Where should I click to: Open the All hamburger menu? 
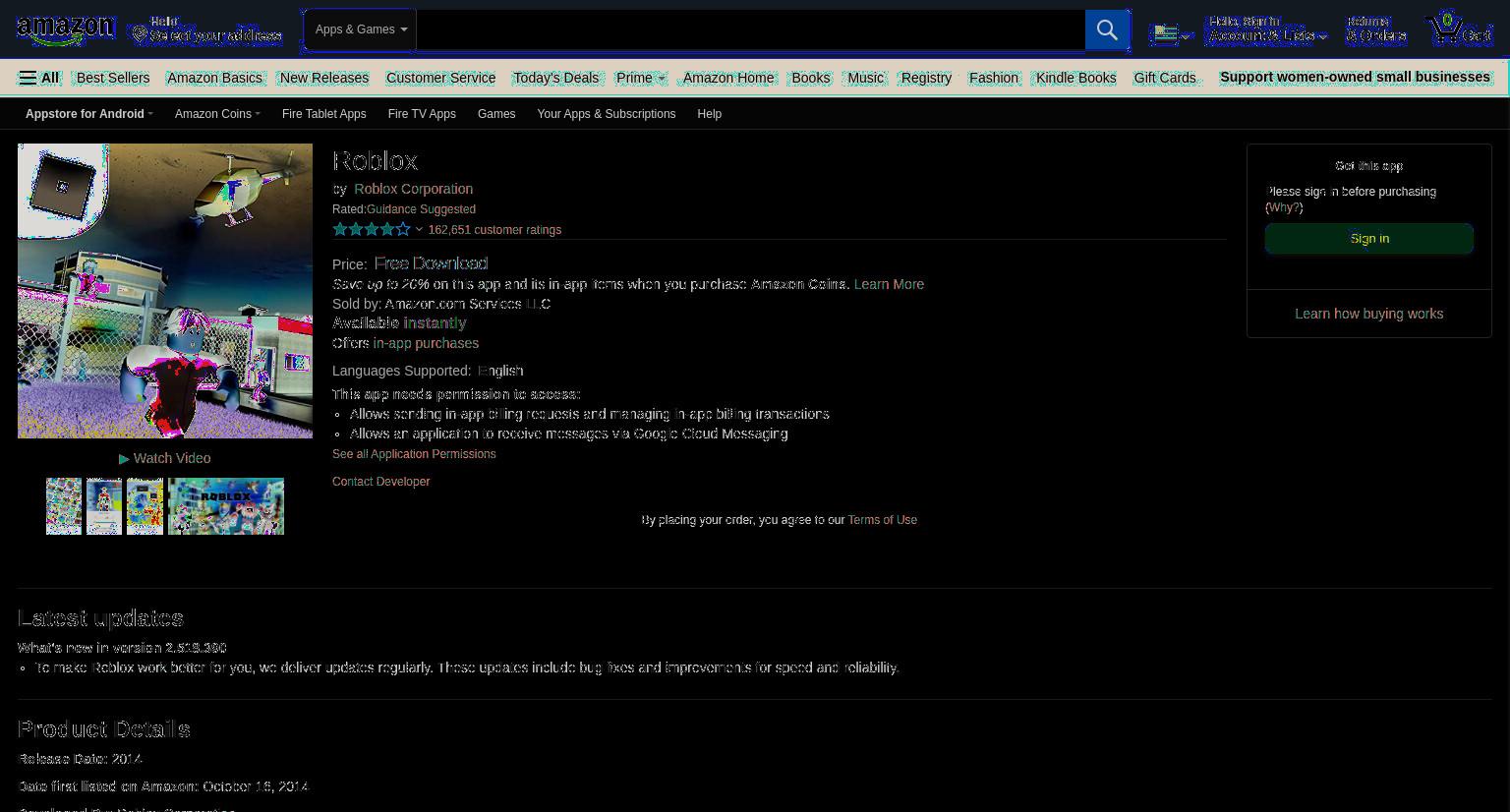tap(38, 78)
